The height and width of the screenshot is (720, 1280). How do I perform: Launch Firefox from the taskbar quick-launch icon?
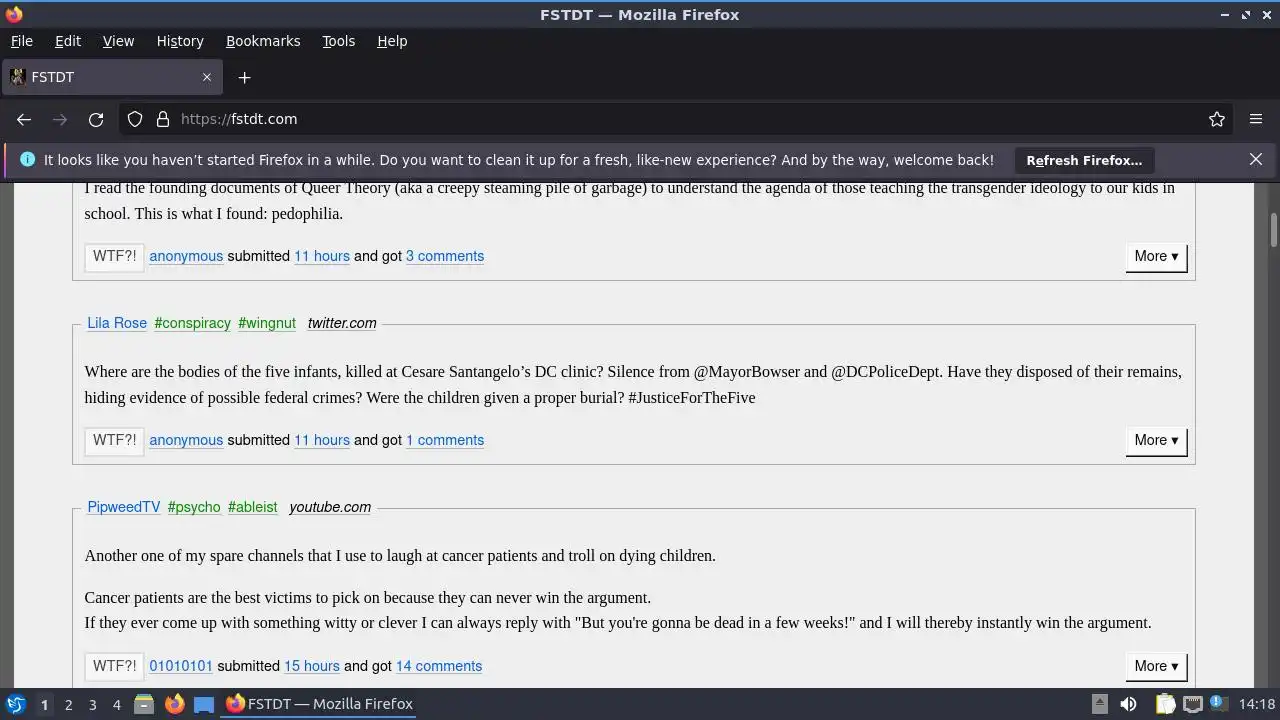(x=174, y=704)
